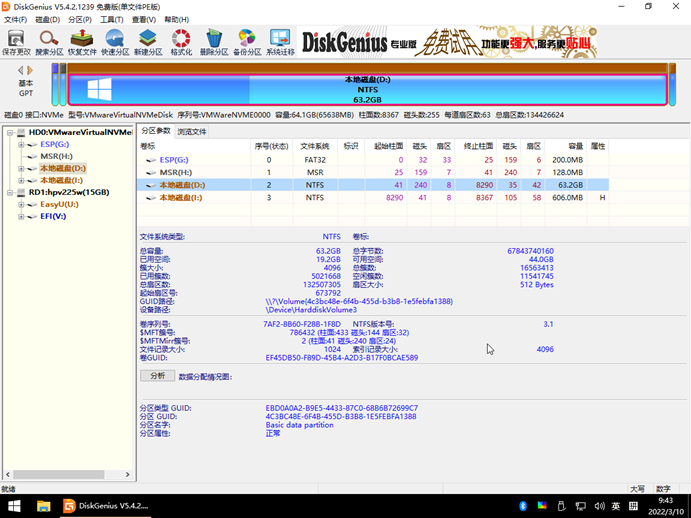
Task: Collapse the RD1:hpv225w disk tree node
Action: tap(10, 192)
